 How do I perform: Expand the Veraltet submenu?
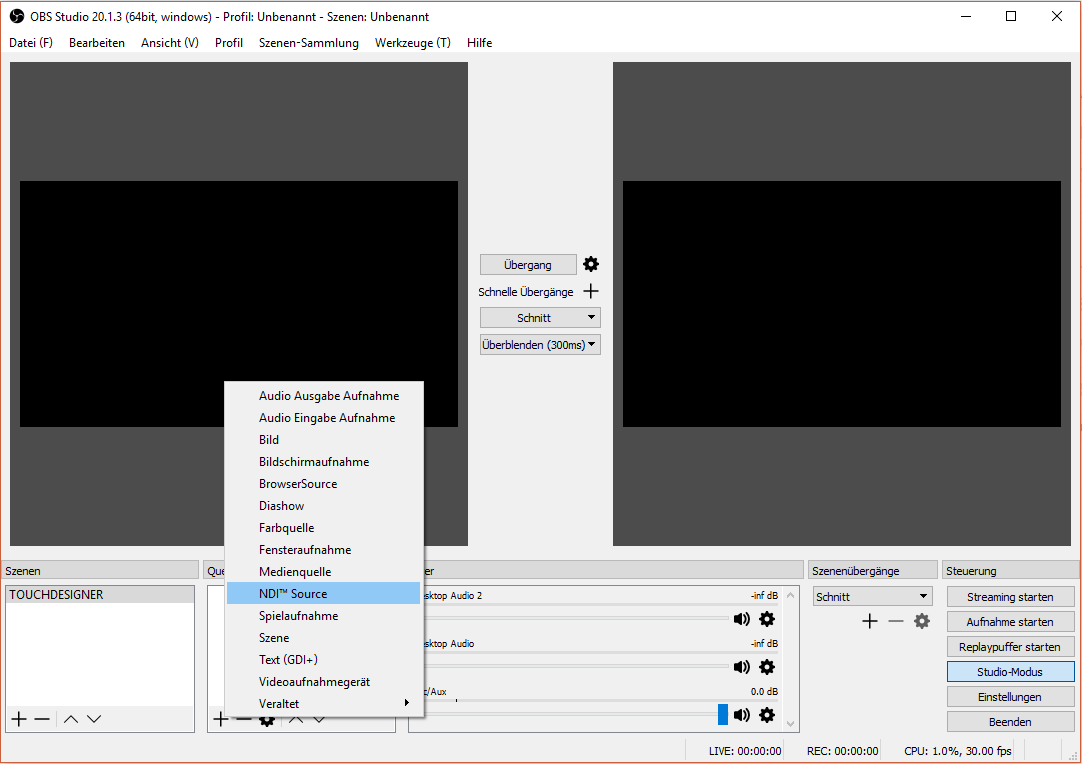323,703
